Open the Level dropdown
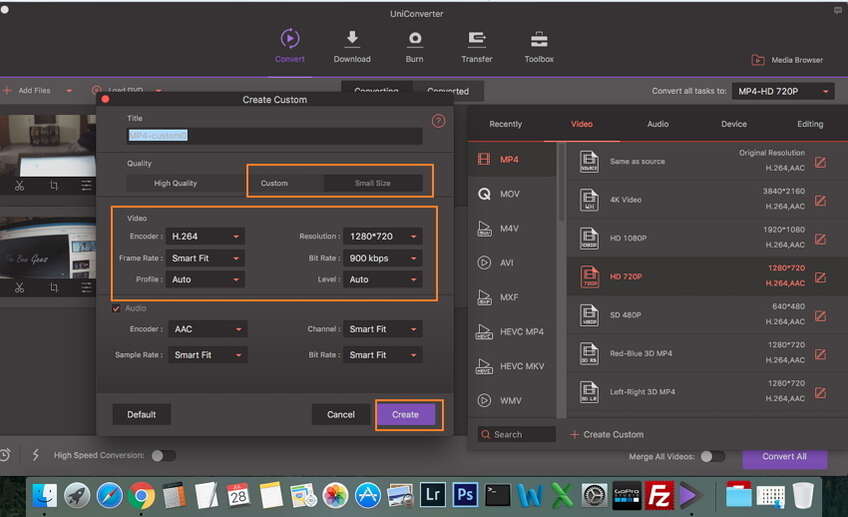The image size is (848, 517). [x=383, y=279]
